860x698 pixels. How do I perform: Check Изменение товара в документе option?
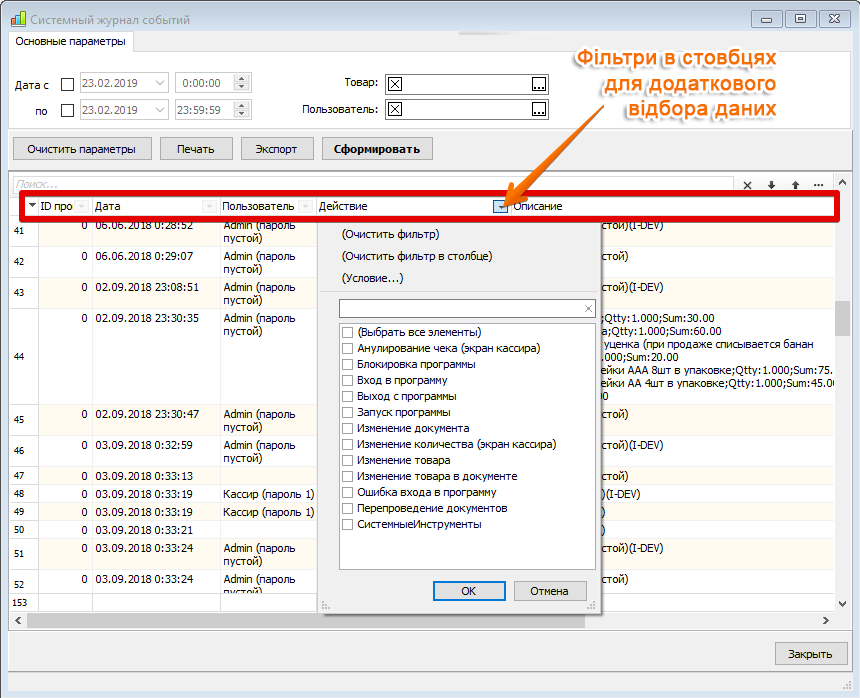(347, 476)
